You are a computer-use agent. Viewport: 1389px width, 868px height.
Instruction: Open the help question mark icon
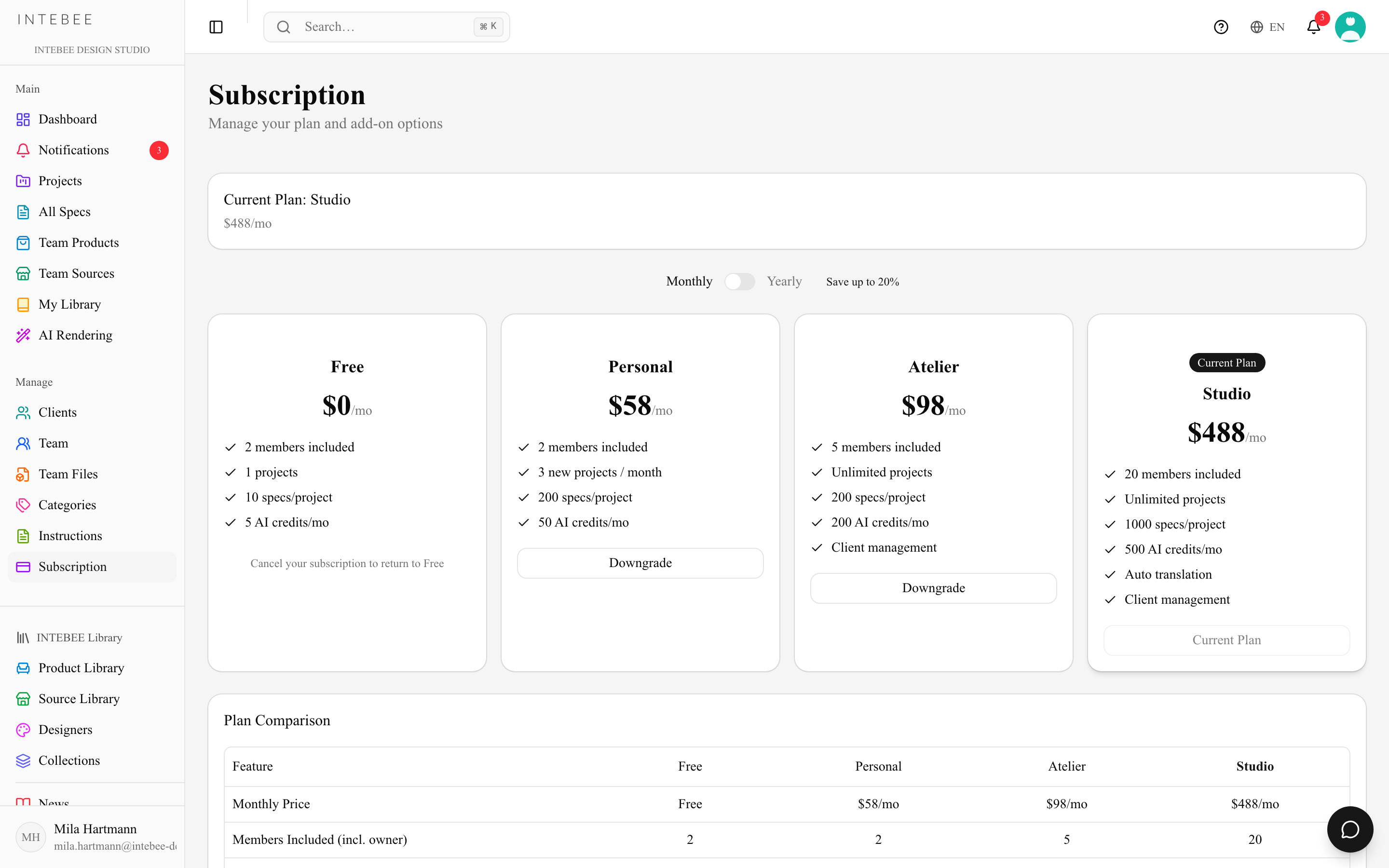(x=1221, y=27)
